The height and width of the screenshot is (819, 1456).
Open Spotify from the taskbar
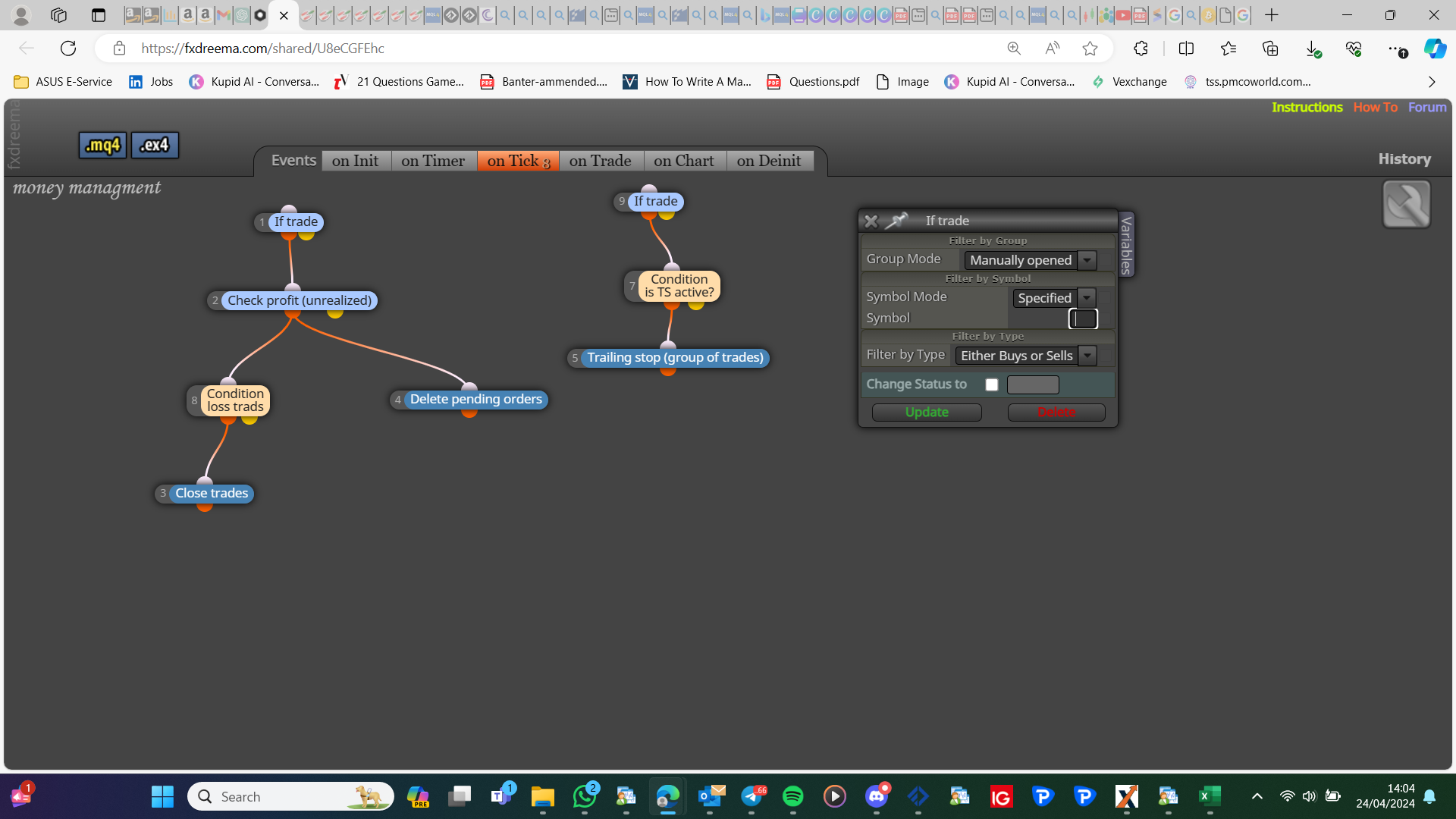(792, 796)
